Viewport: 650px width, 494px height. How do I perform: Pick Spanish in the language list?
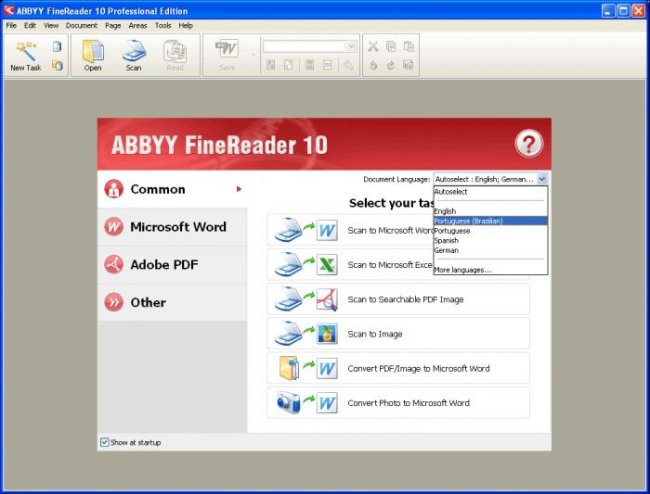446,241
